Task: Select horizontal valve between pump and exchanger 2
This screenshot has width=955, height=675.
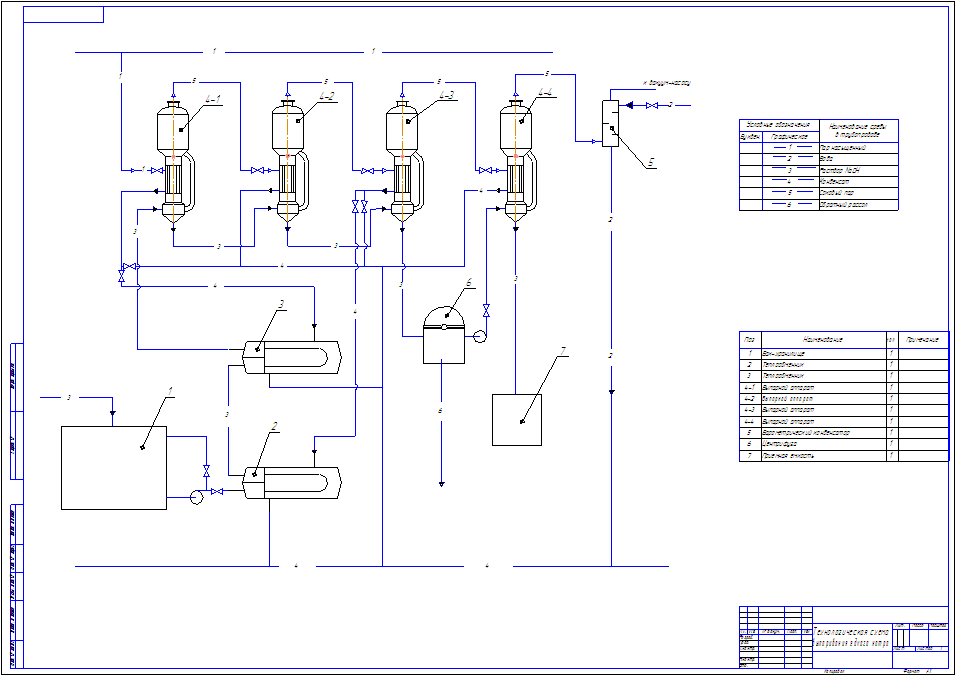Action: [x=217, y=492]
